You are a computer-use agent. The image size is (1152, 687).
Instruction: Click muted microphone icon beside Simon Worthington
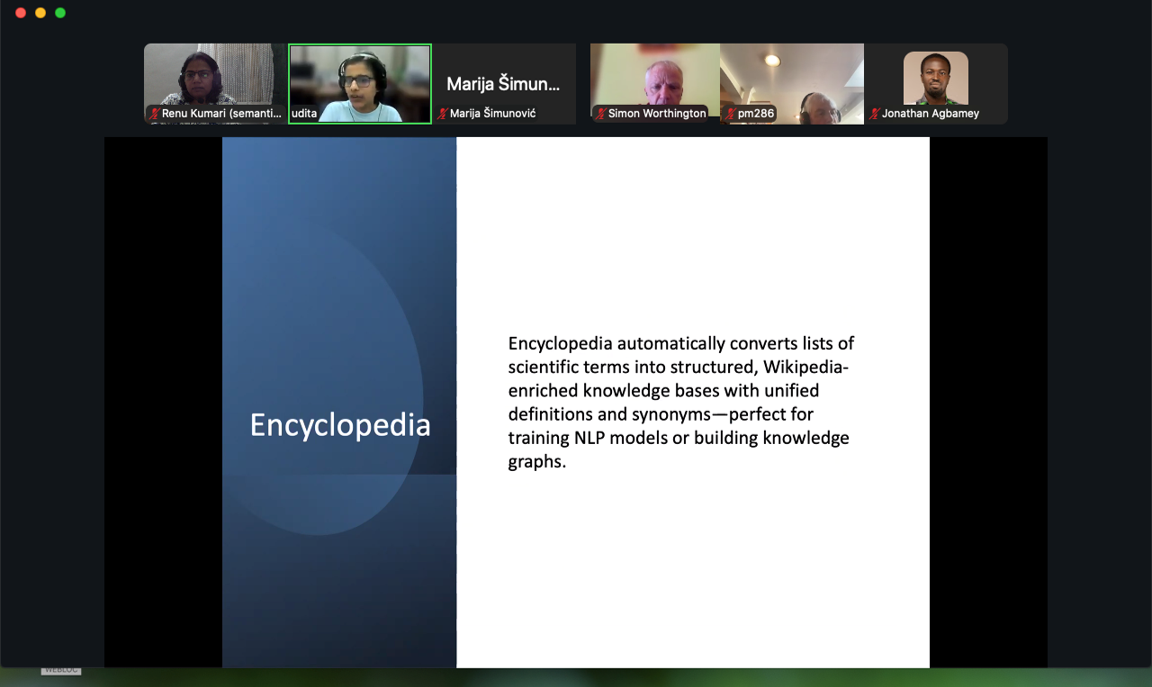601,113
